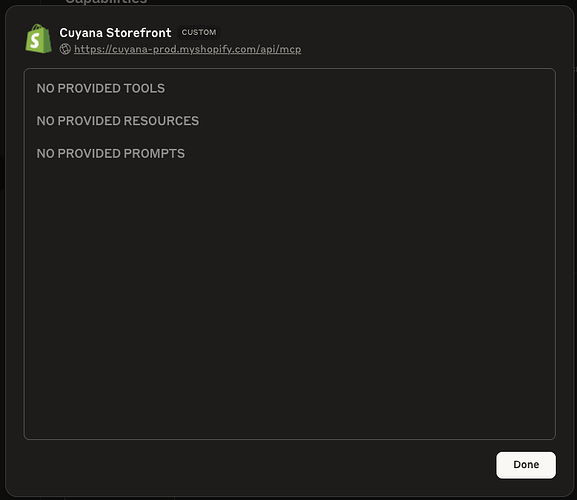Close the dialog with the Done button
This screenshot has width=577, height=500.
(526, 465)
